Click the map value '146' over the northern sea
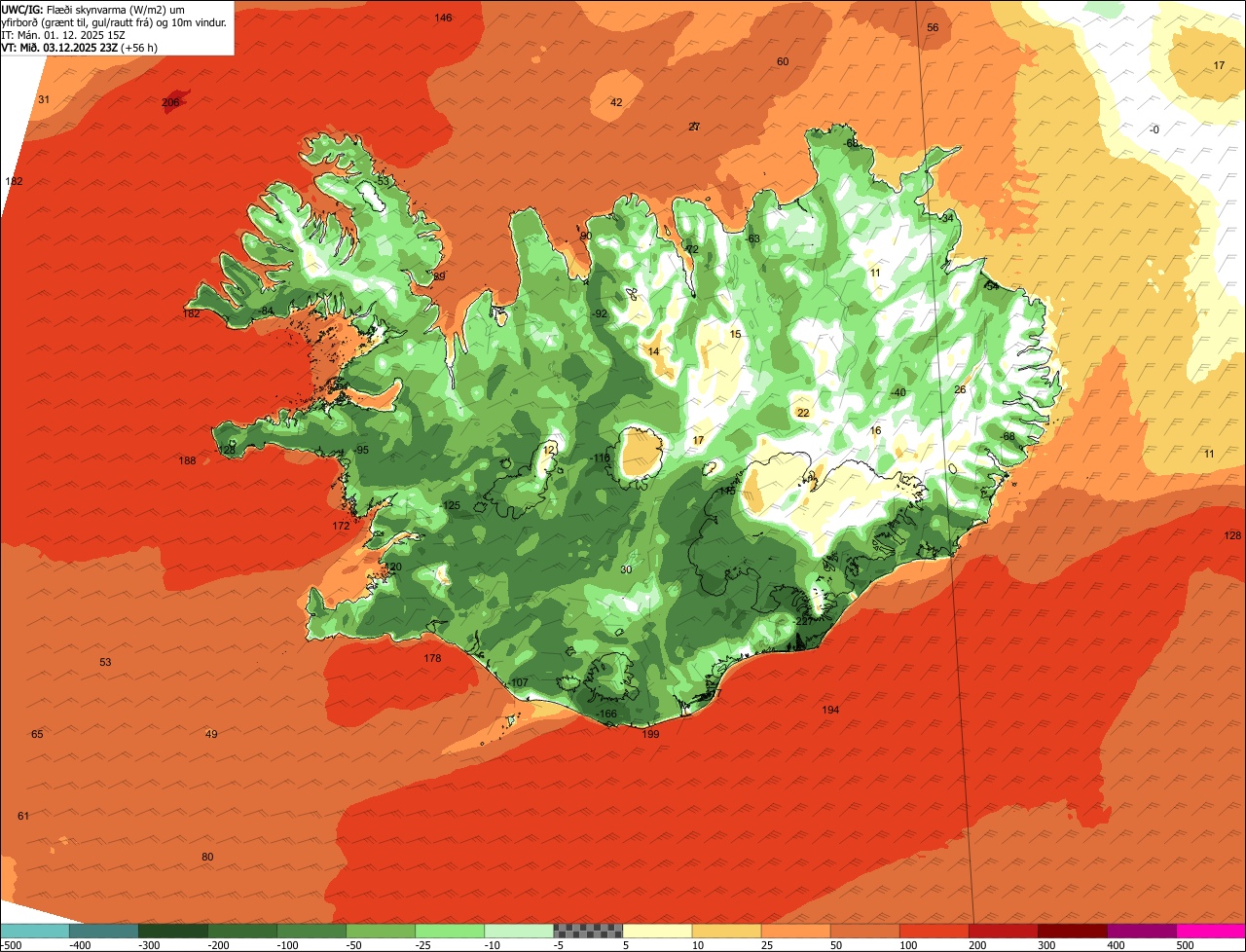This screenshot has width=1246, height=952. tap(443, 18)
